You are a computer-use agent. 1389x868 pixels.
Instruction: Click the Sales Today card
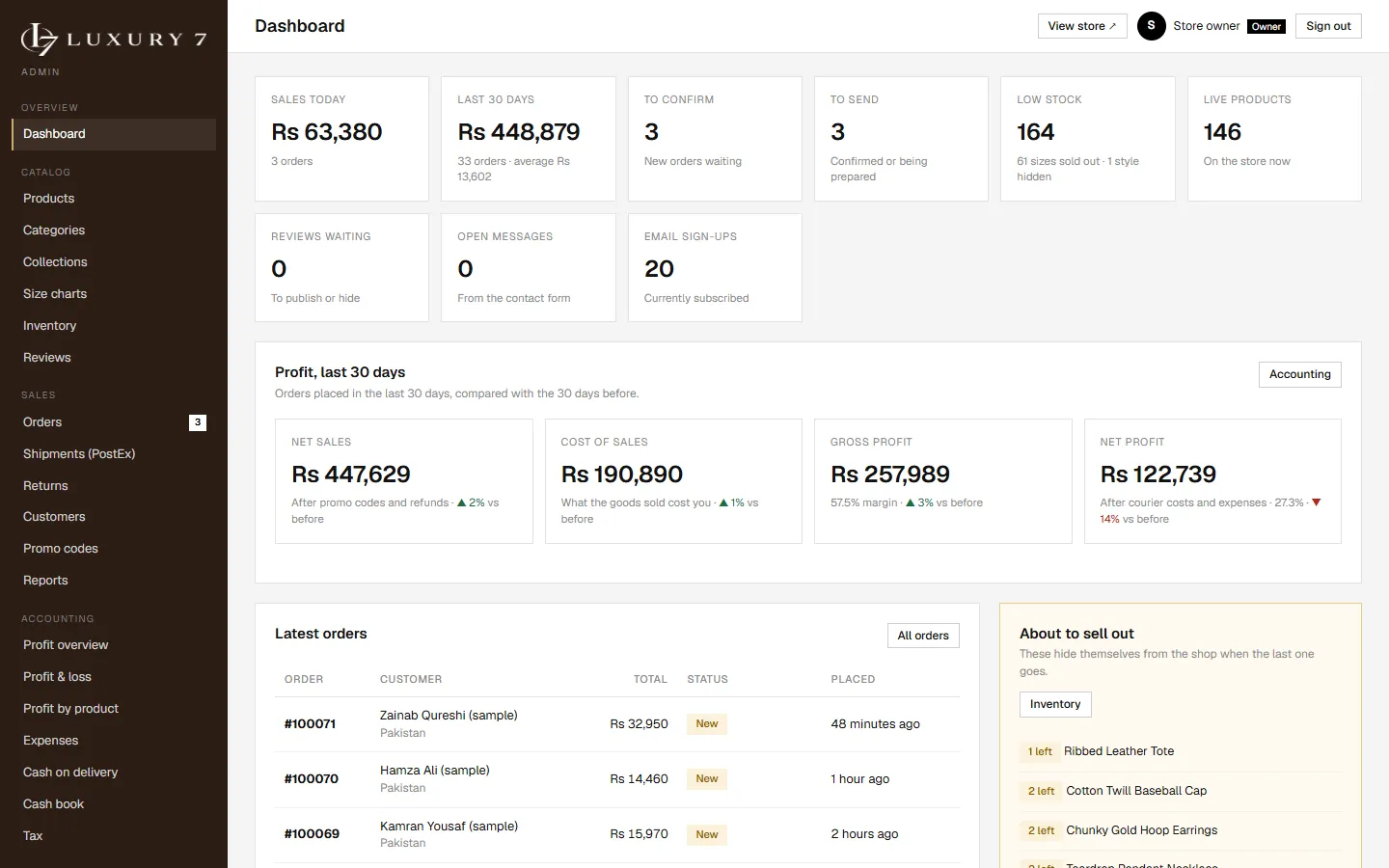pos(341,139)
